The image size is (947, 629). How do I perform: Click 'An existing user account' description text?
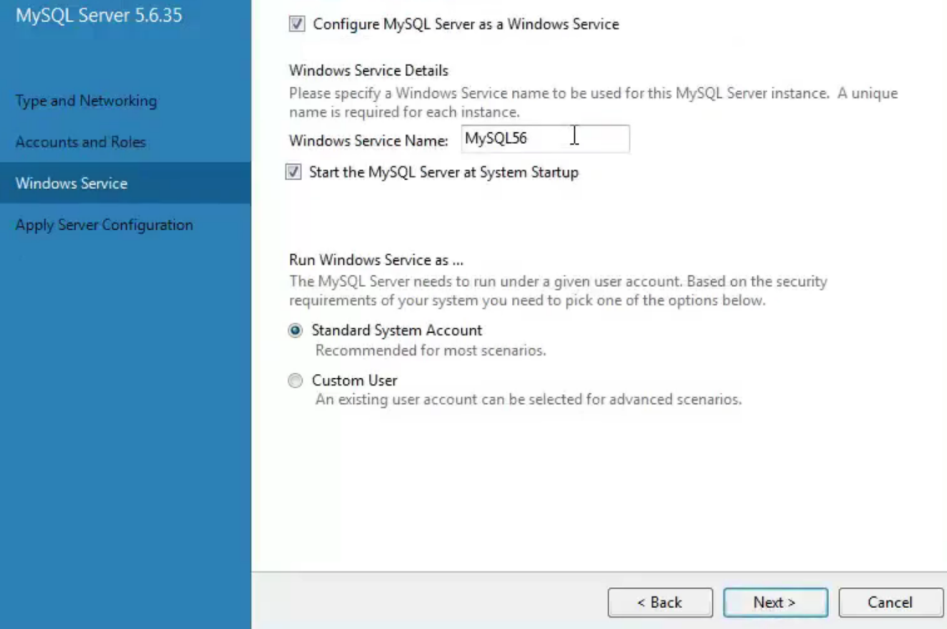(528, 400)
